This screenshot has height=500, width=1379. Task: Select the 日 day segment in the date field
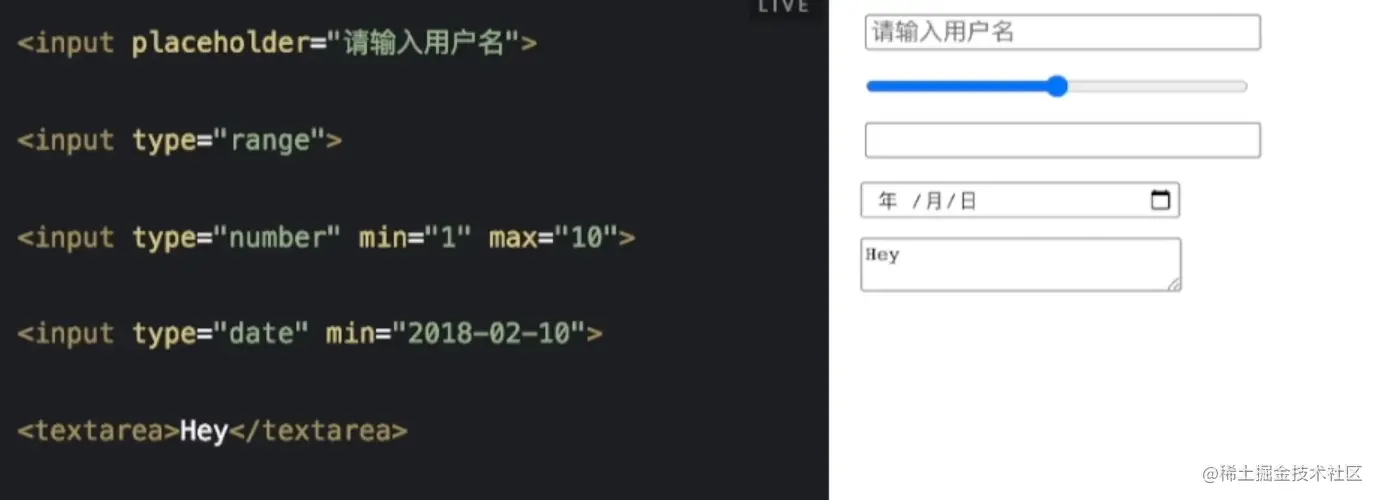pos(967,201)
